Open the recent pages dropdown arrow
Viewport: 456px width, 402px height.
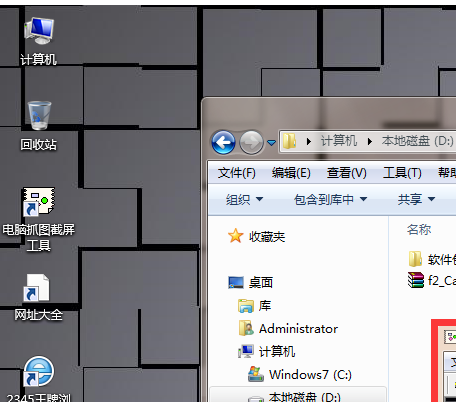tap(271, 143)
